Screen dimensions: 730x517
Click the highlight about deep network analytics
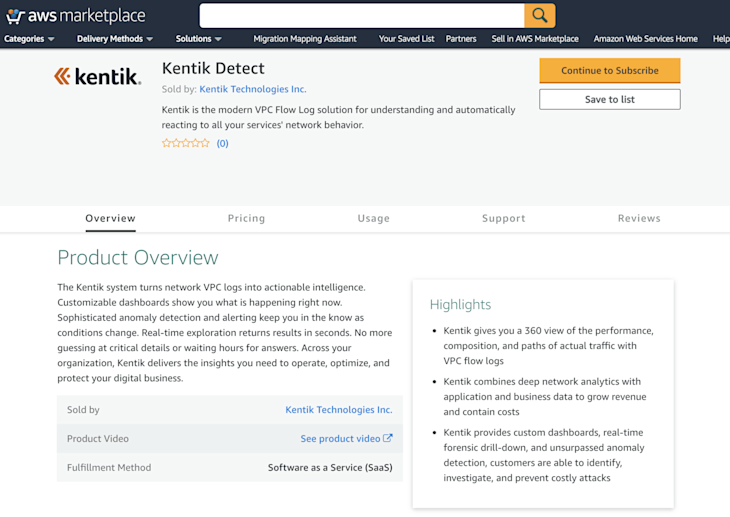[x=545, y=396]
